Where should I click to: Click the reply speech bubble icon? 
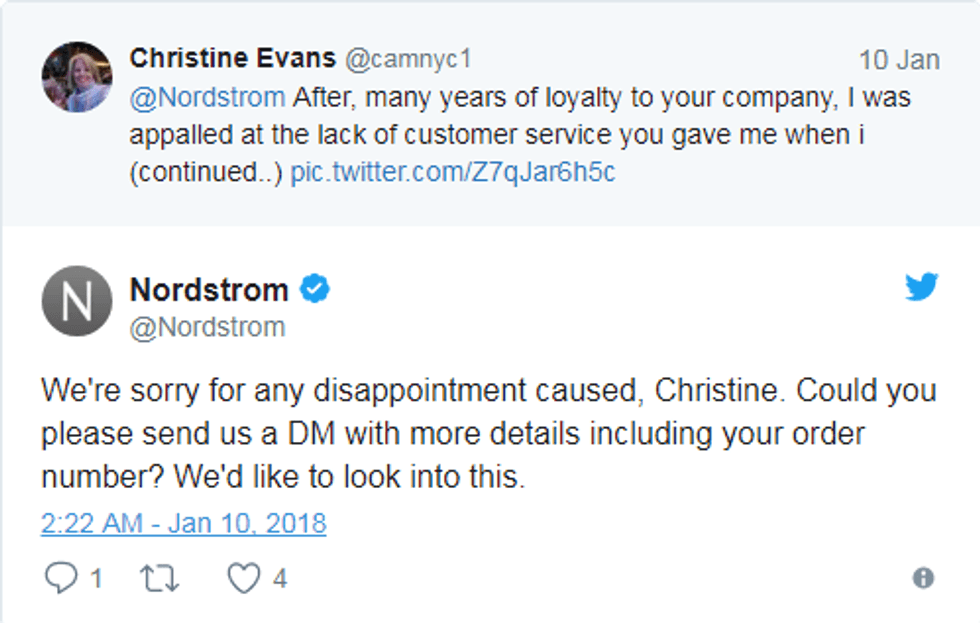(60, 578)
